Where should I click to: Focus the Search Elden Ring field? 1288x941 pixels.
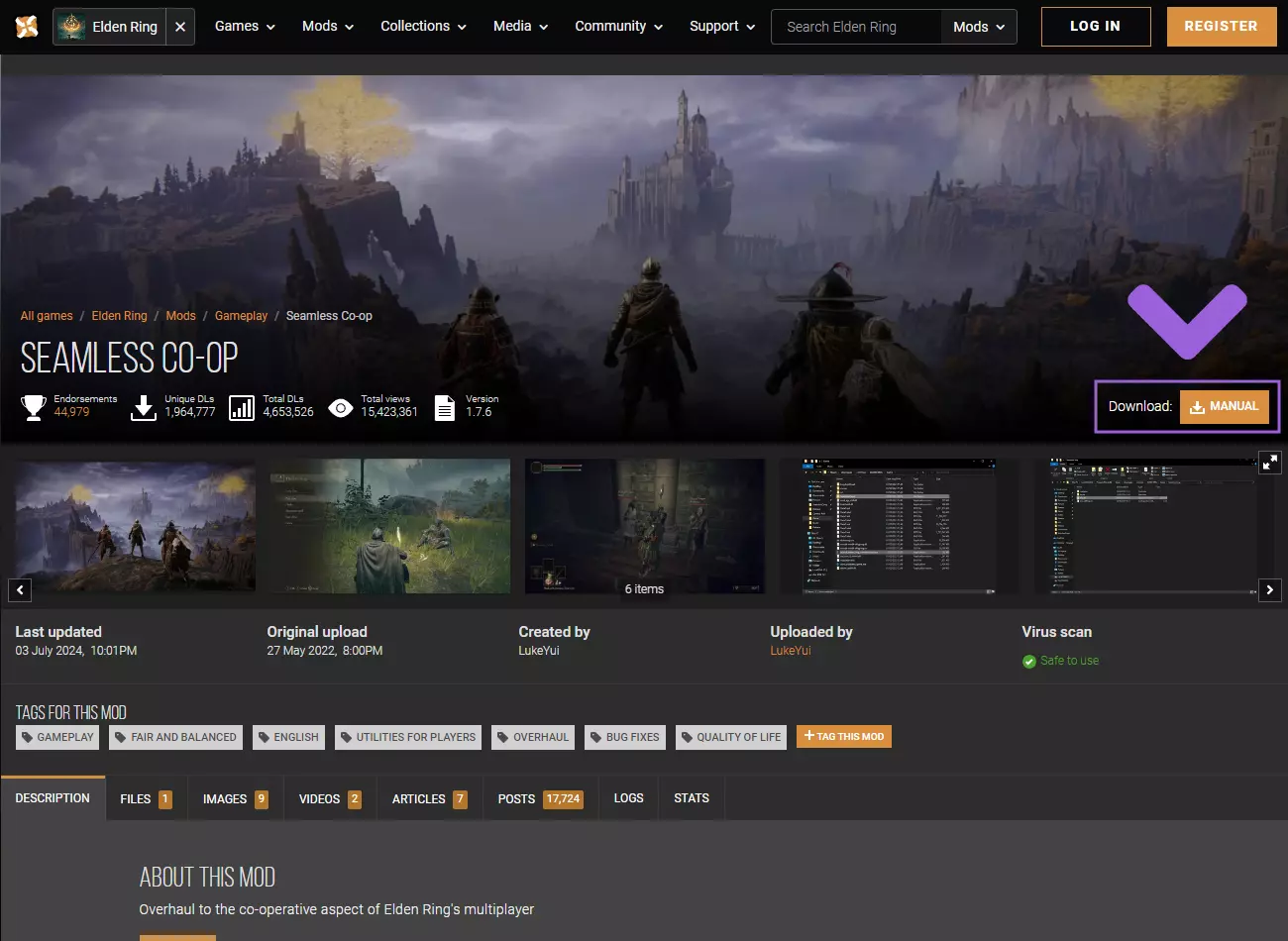tap(856, 27)
